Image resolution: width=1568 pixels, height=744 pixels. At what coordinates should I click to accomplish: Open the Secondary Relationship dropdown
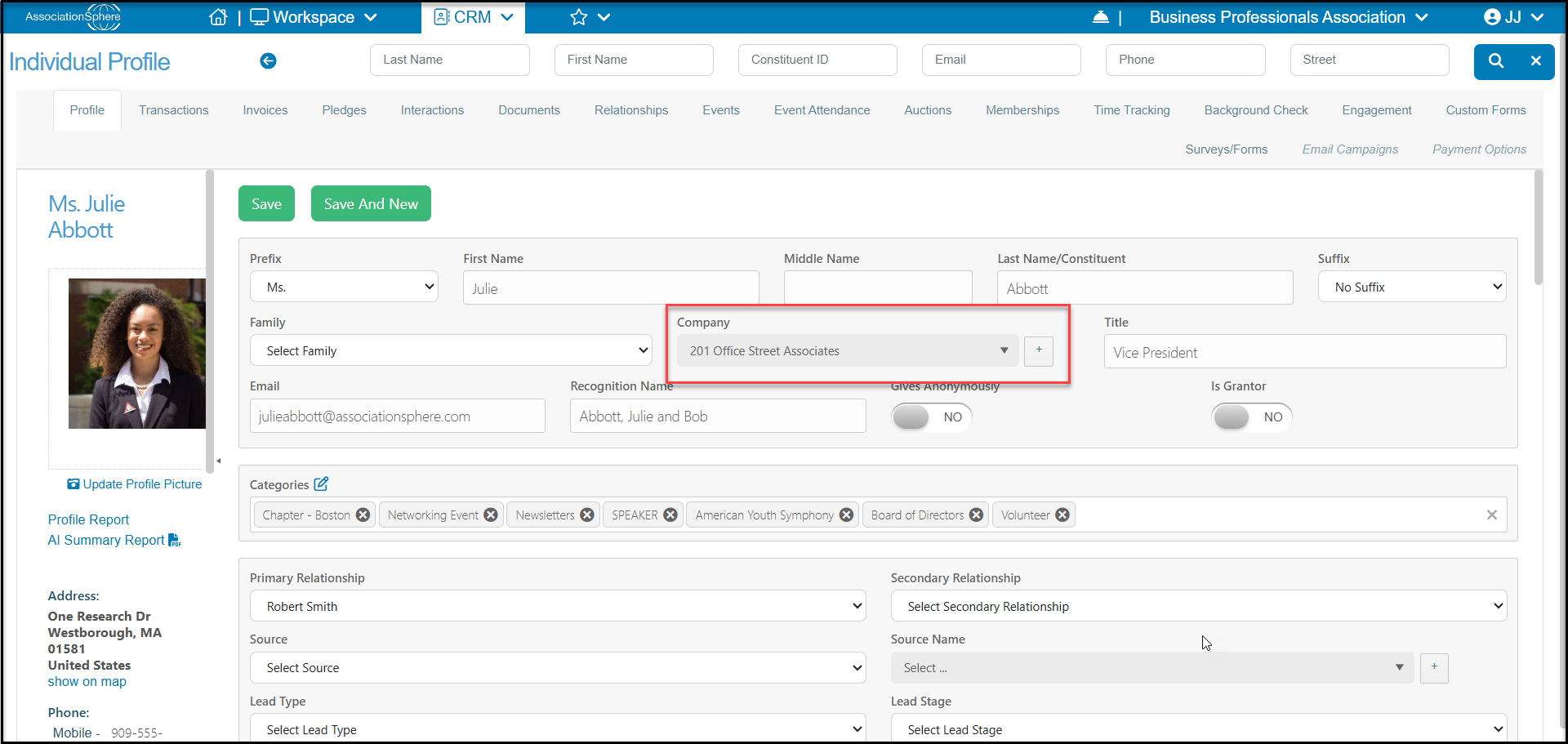tap(1199, 606)
